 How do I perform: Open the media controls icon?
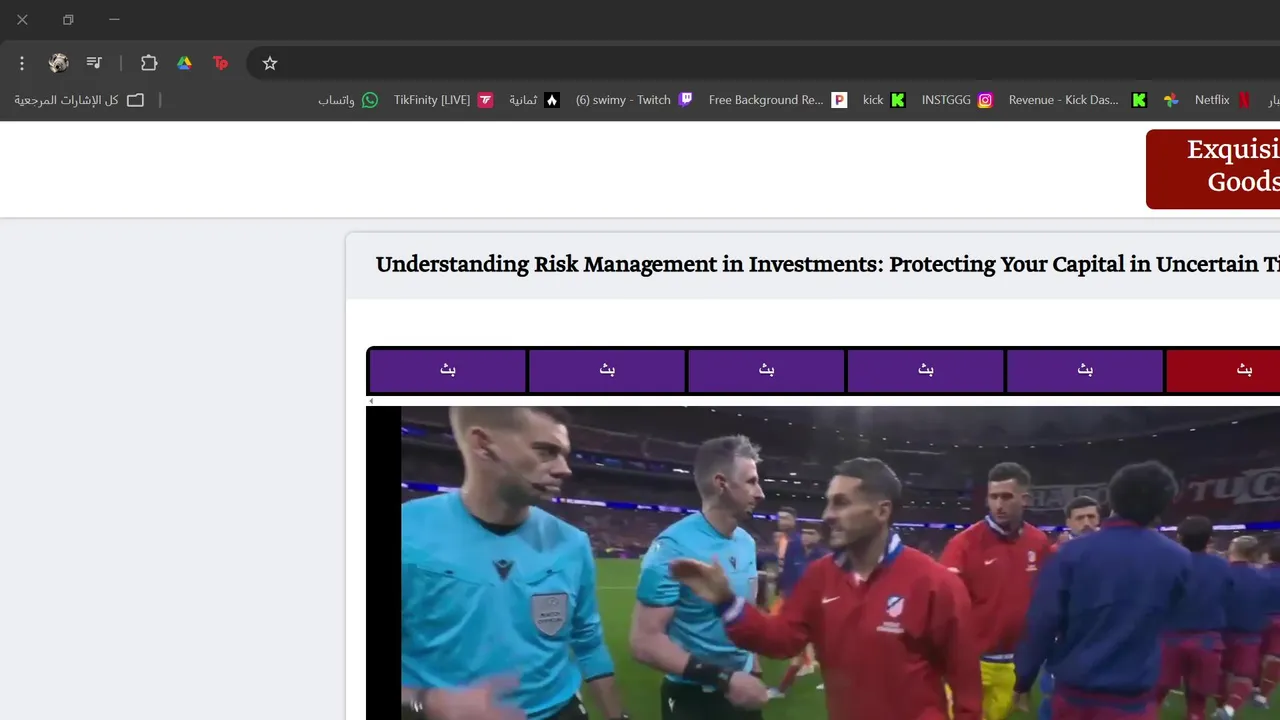94,63
